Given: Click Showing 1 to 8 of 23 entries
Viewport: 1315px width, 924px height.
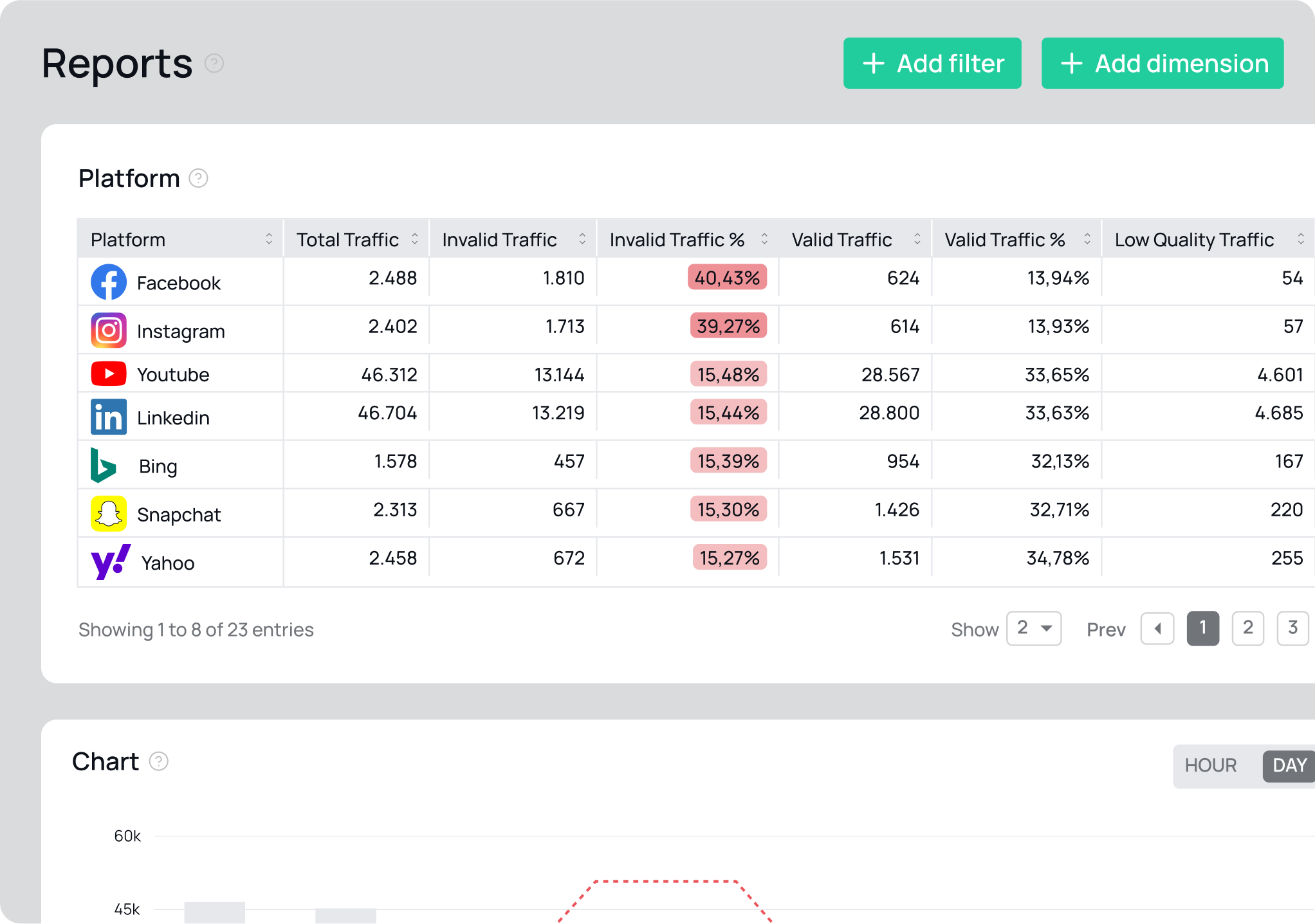Looking at the screenshot, I should [196, 630].
